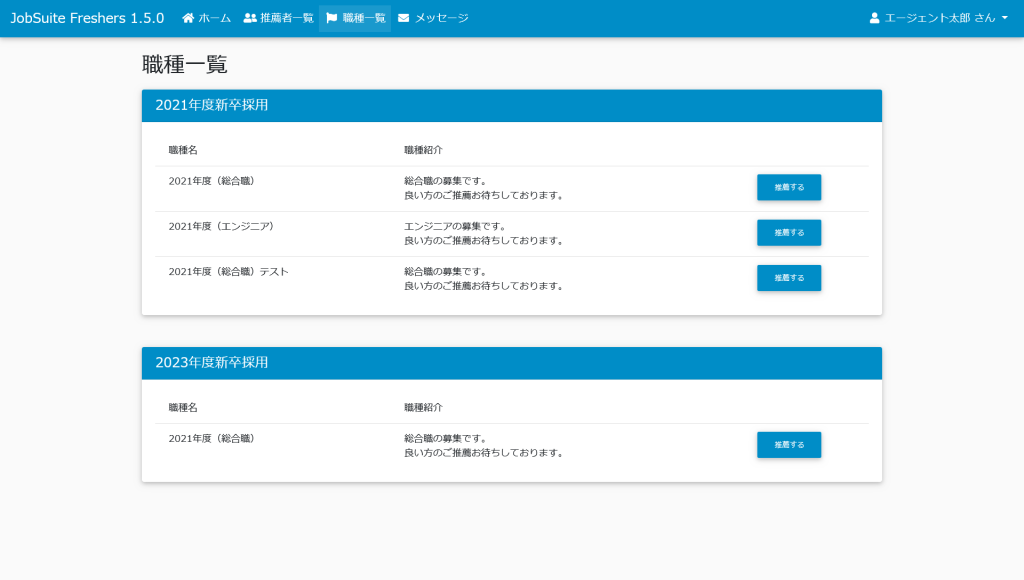Click the flag icon beside 職種一覧
The height and width of the screenshot is (580, 1024).
(332, 18)
